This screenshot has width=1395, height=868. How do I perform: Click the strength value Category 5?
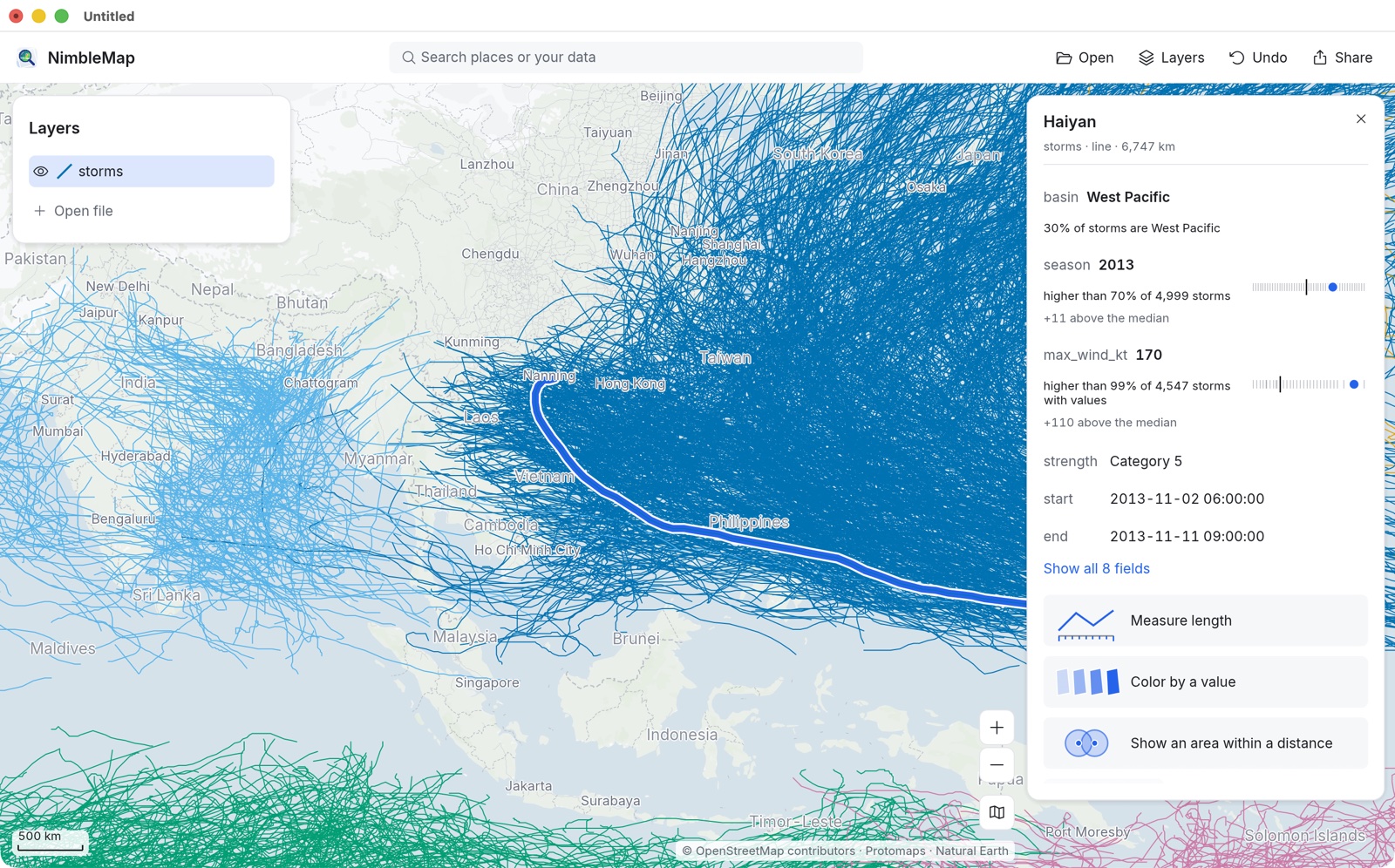[x=1146, y=461]
